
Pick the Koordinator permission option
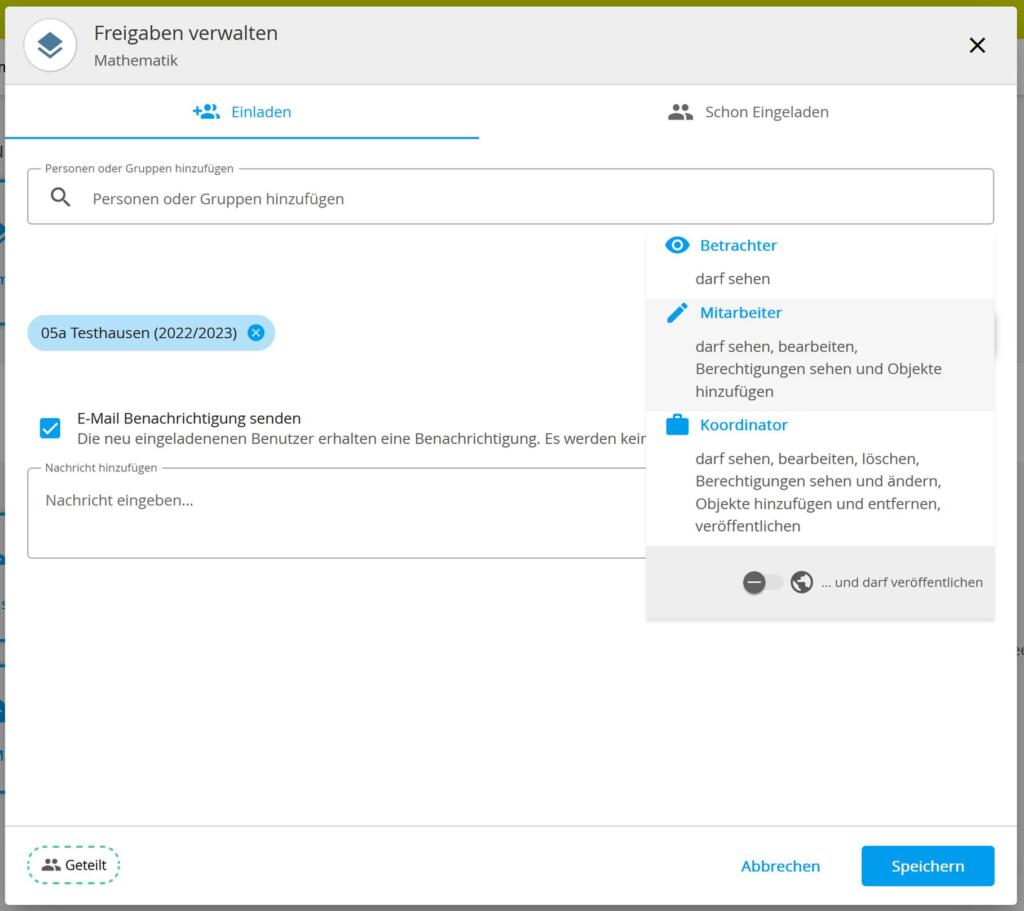pos(820,479)
